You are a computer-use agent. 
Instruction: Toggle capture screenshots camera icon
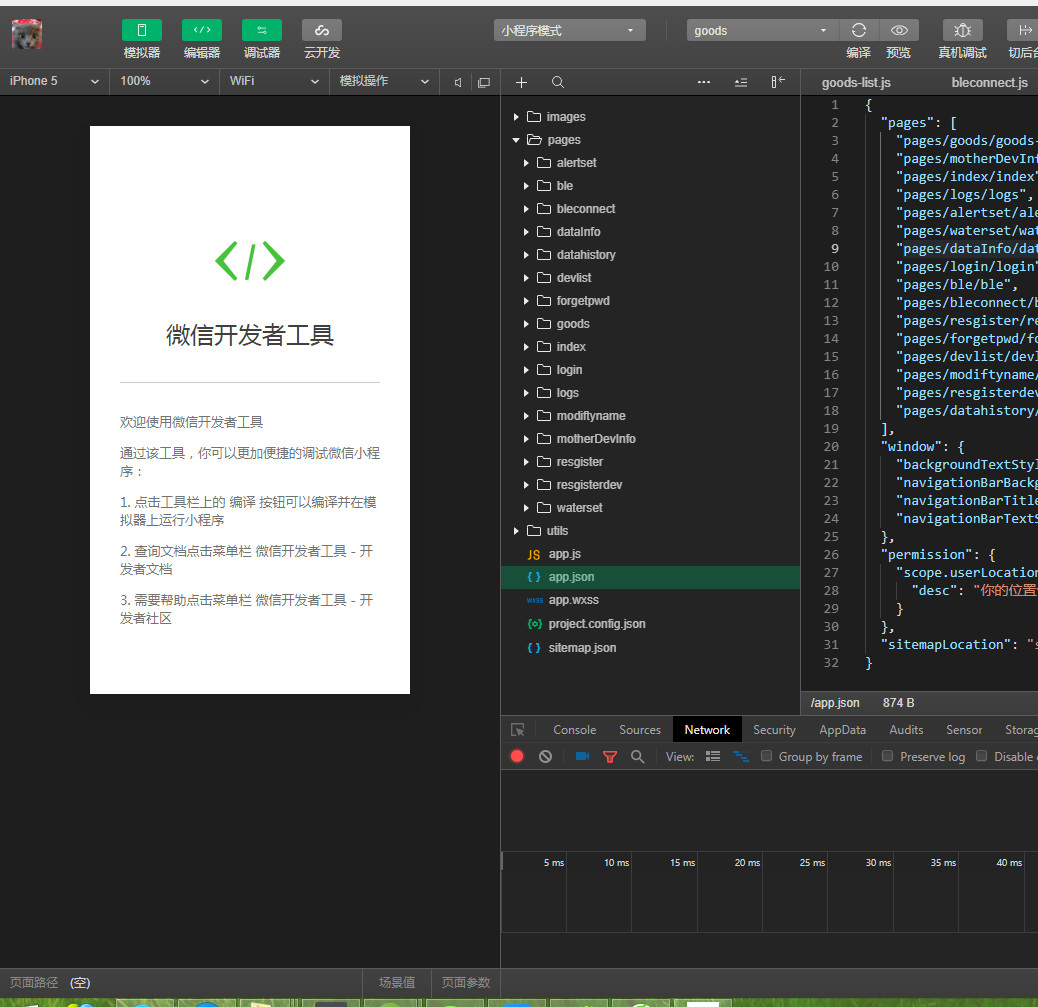point(582,756)
